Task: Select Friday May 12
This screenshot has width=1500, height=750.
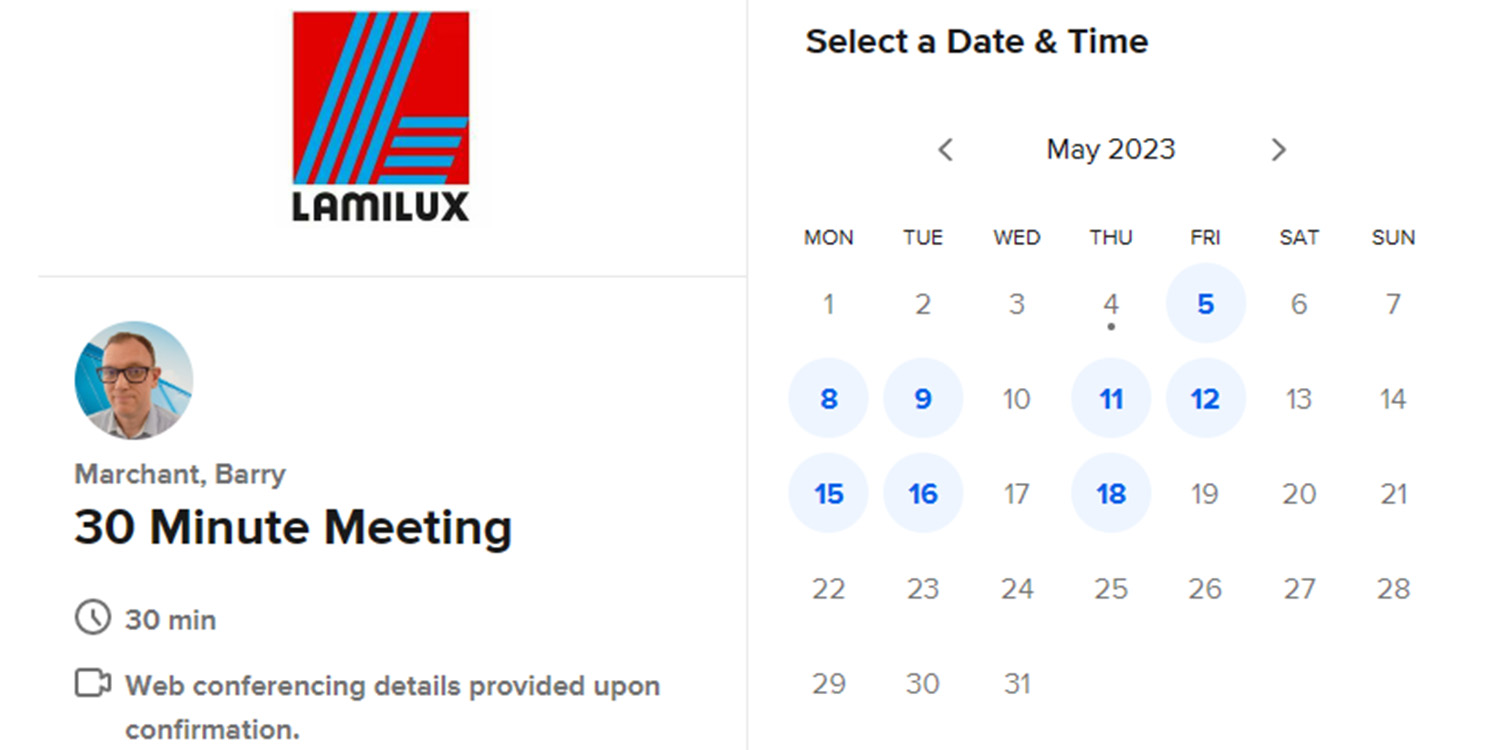Action: click(x=1205, y=398)
